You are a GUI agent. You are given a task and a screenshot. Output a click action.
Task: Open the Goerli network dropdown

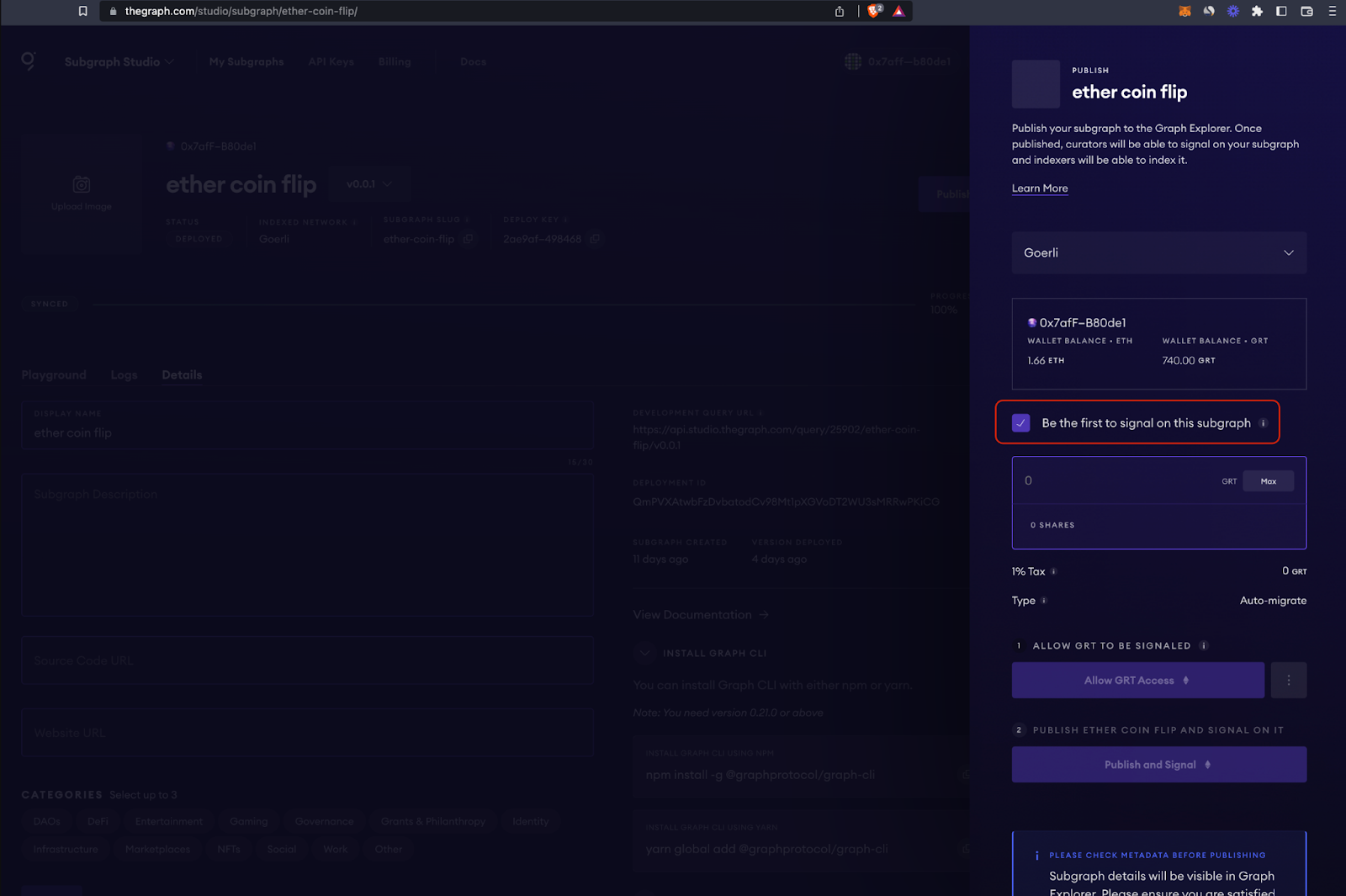pos(1158,252)
